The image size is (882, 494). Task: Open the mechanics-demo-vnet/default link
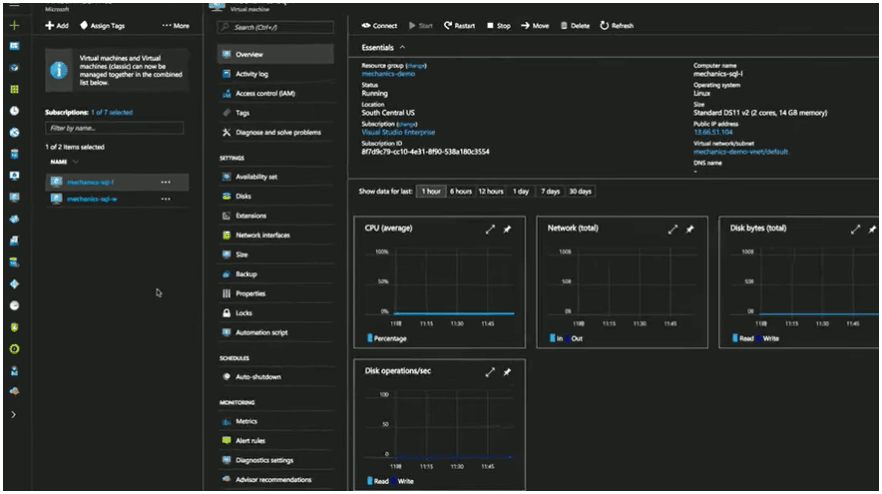point(740,151)
